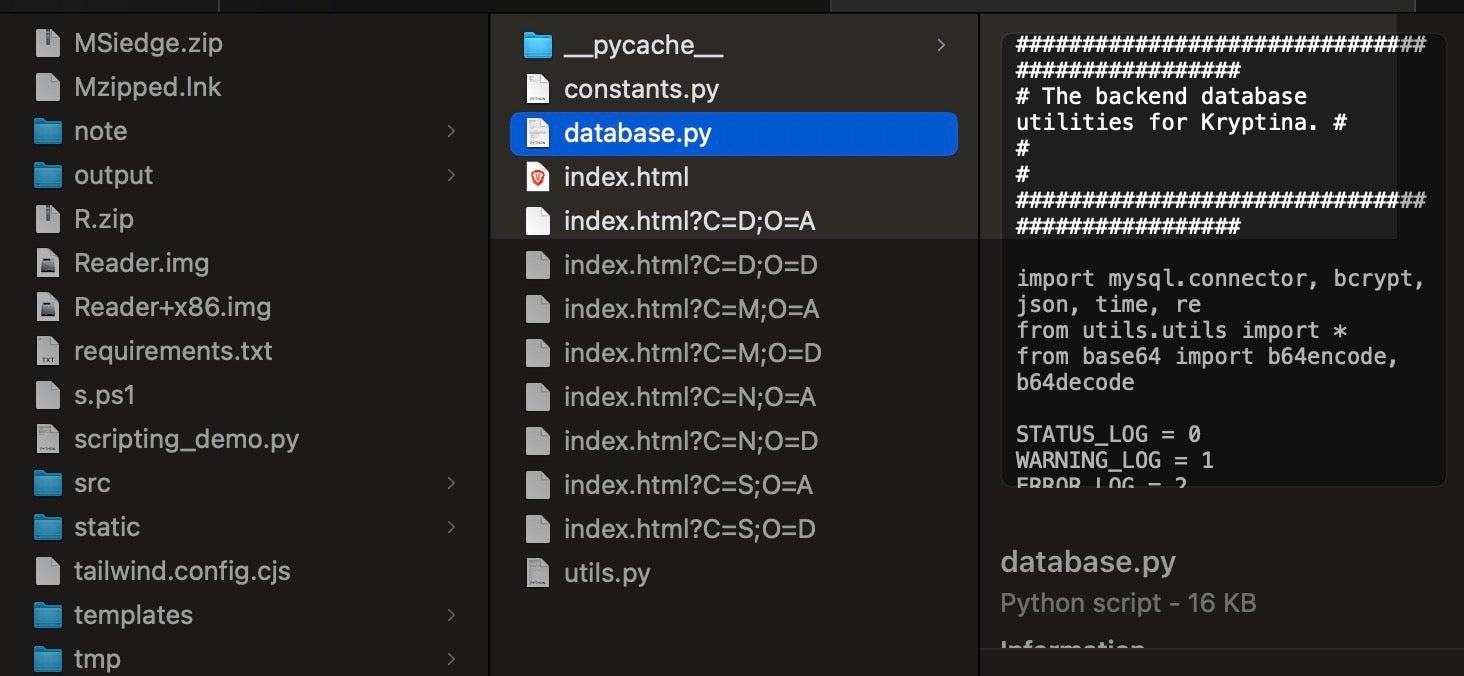Select index.html?C=D;O=A file
1464x676 pixels.
click(x=689, y=221)
